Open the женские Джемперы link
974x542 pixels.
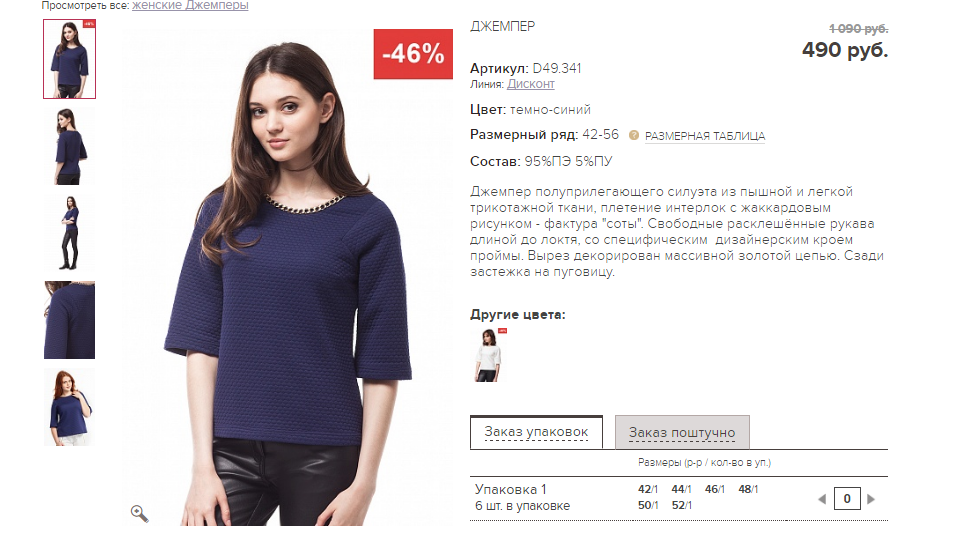point(190,6)
